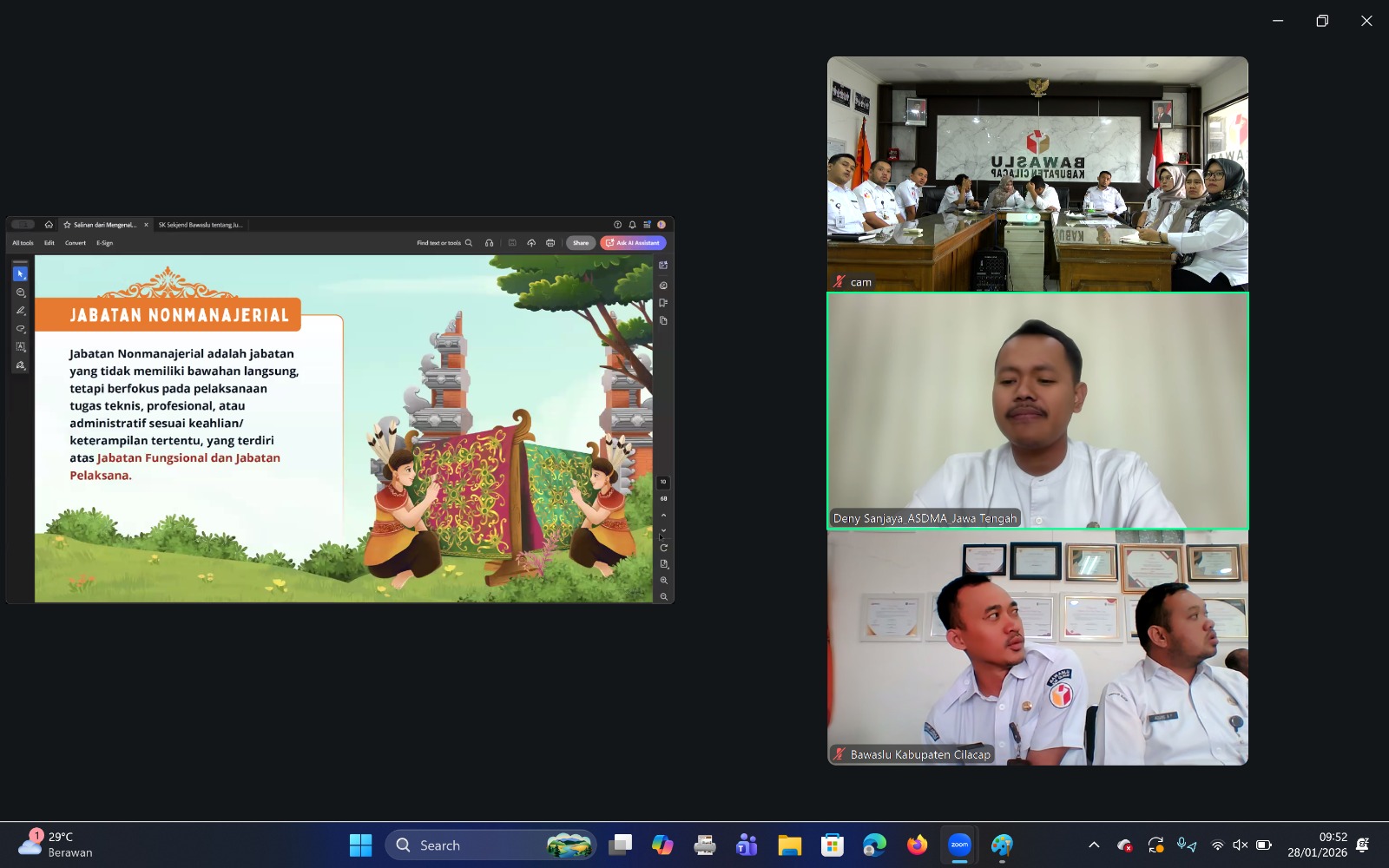Switch to SK Sekjend Bawaslu tab
Screen dimensions: 1389x868
pos(200,225)
